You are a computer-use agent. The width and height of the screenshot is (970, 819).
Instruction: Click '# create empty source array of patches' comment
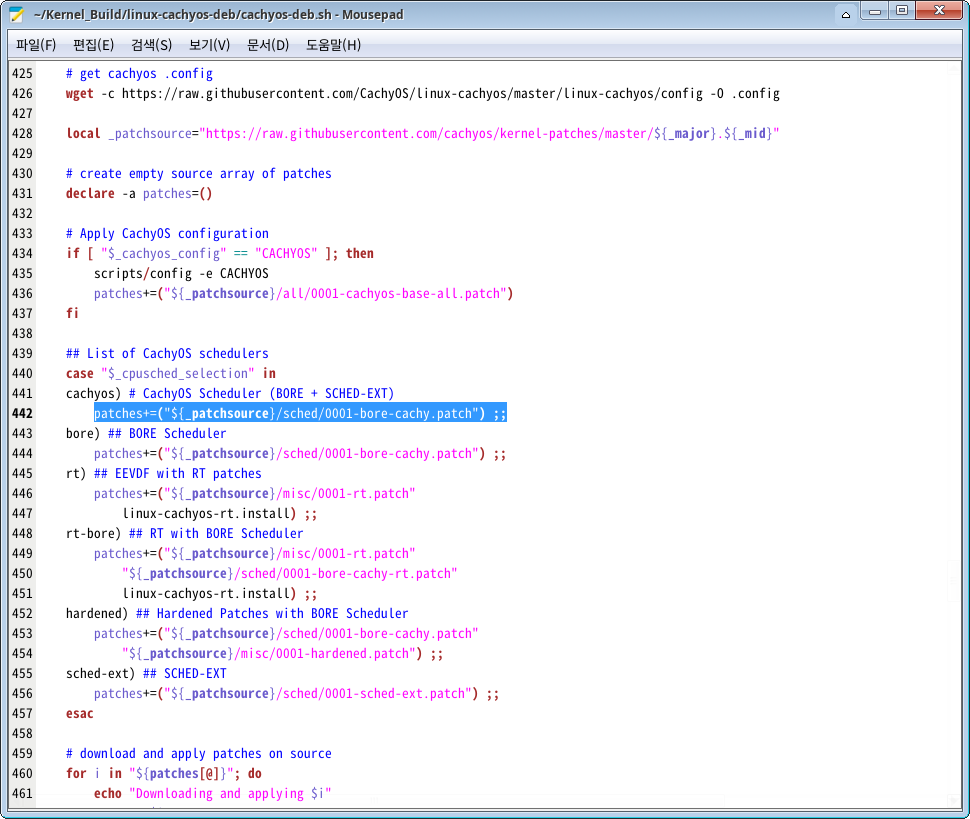click(x=199, y=174)
